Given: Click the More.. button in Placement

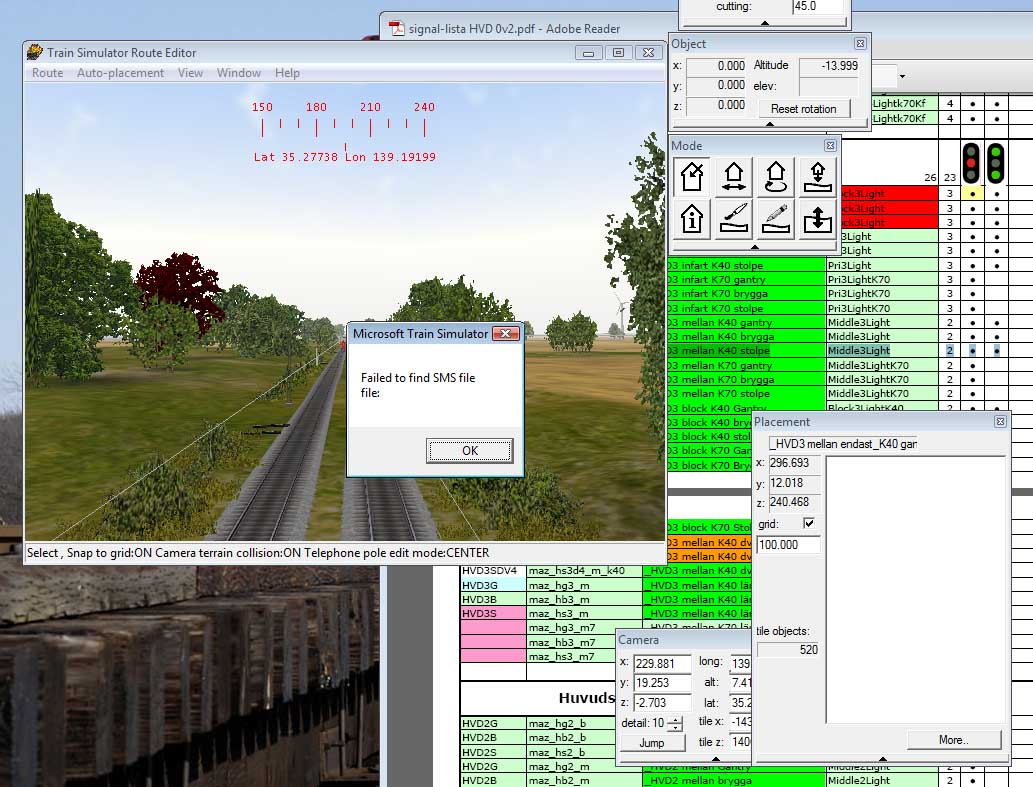Looking at the screenshot, I should click(953, 740).
